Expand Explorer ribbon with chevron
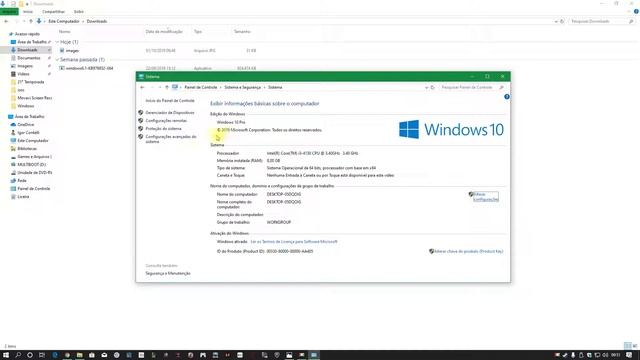The height and width of the screenshot is (360, 640). pos(629,11)
